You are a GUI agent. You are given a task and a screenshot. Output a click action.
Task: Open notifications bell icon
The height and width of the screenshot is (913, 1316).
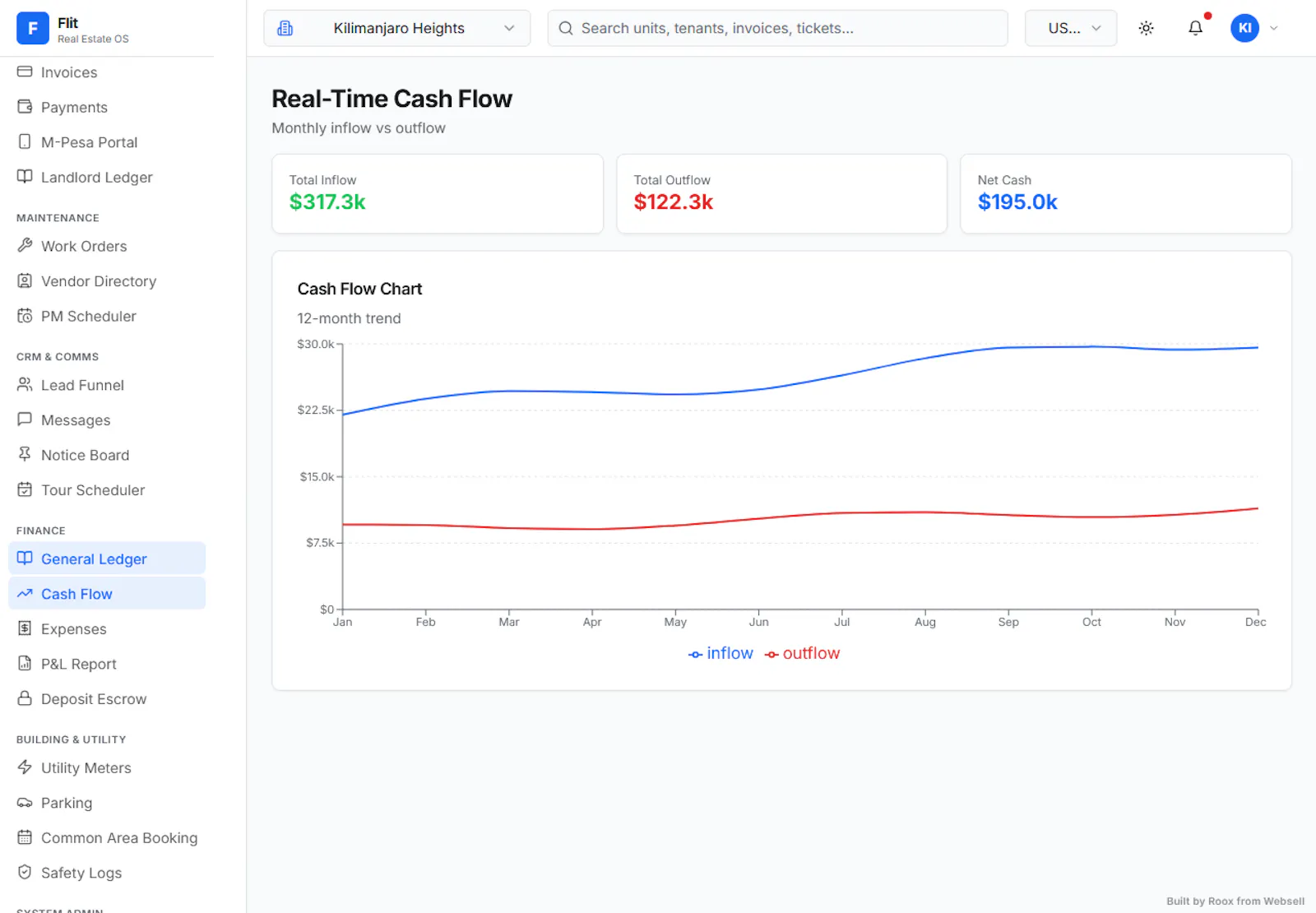coord(1195,28)
